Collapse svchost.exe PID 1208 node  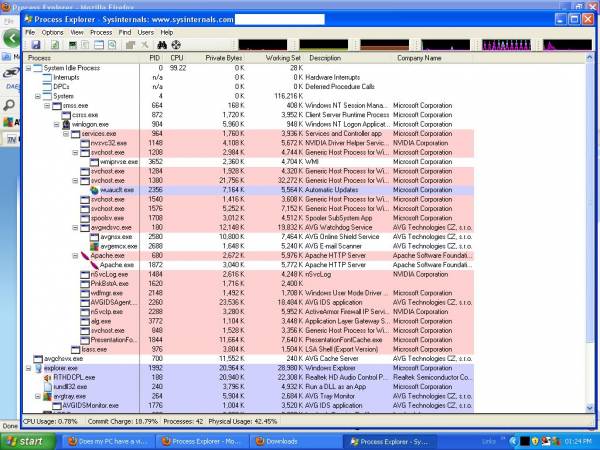(75, 153)
